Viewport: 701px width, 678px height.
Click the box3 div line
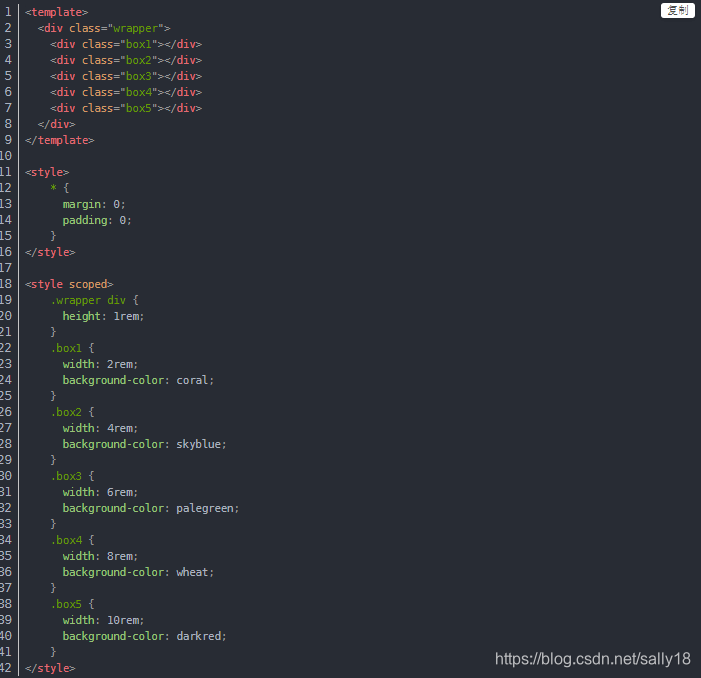[126, 76]
